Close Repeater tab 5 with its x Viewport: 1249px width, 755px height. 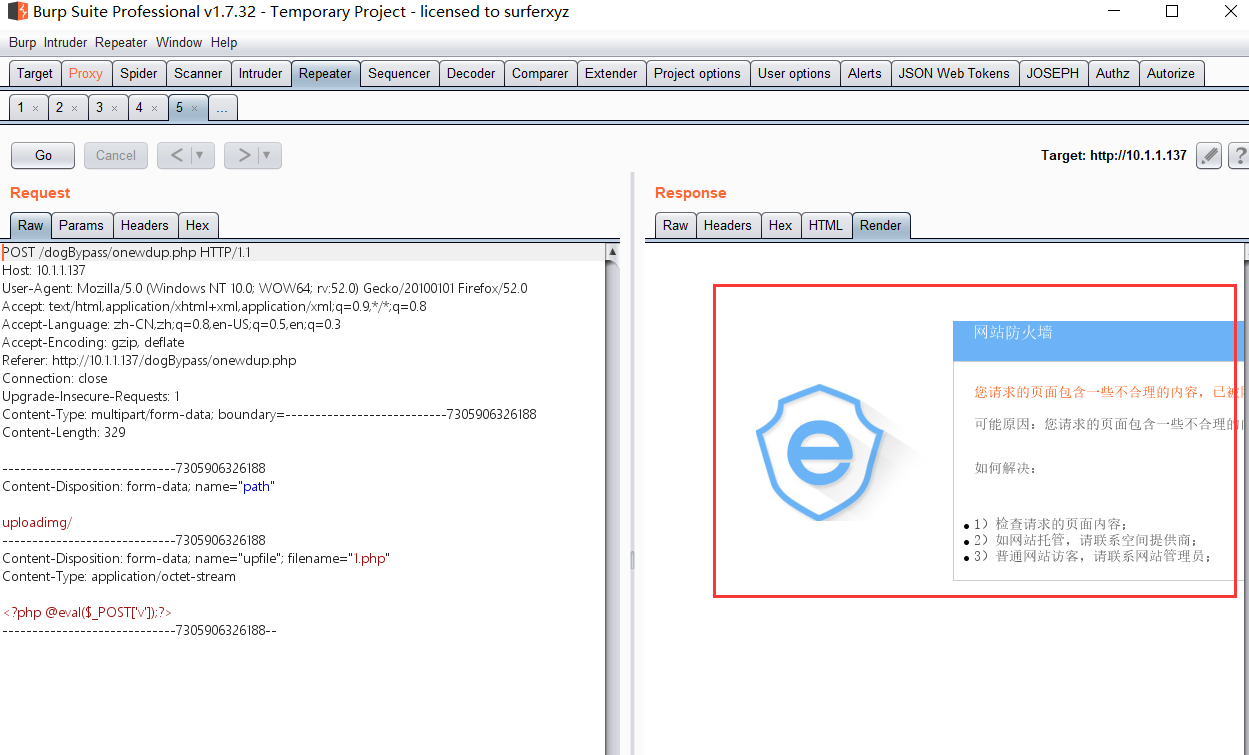194,108
